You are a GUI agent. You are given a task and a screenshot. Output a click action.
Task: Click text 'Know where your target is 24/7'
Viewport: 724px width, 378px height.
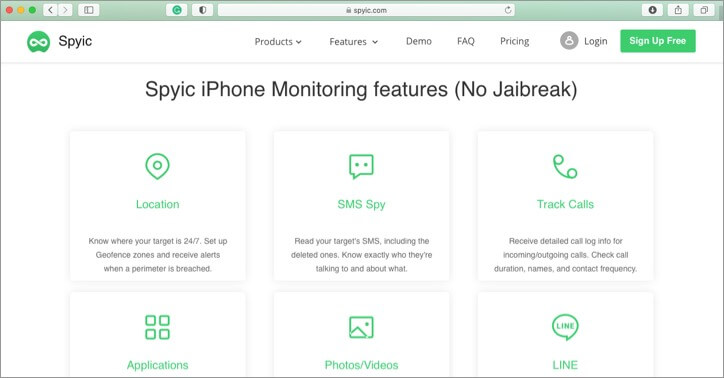pos(144,241)
